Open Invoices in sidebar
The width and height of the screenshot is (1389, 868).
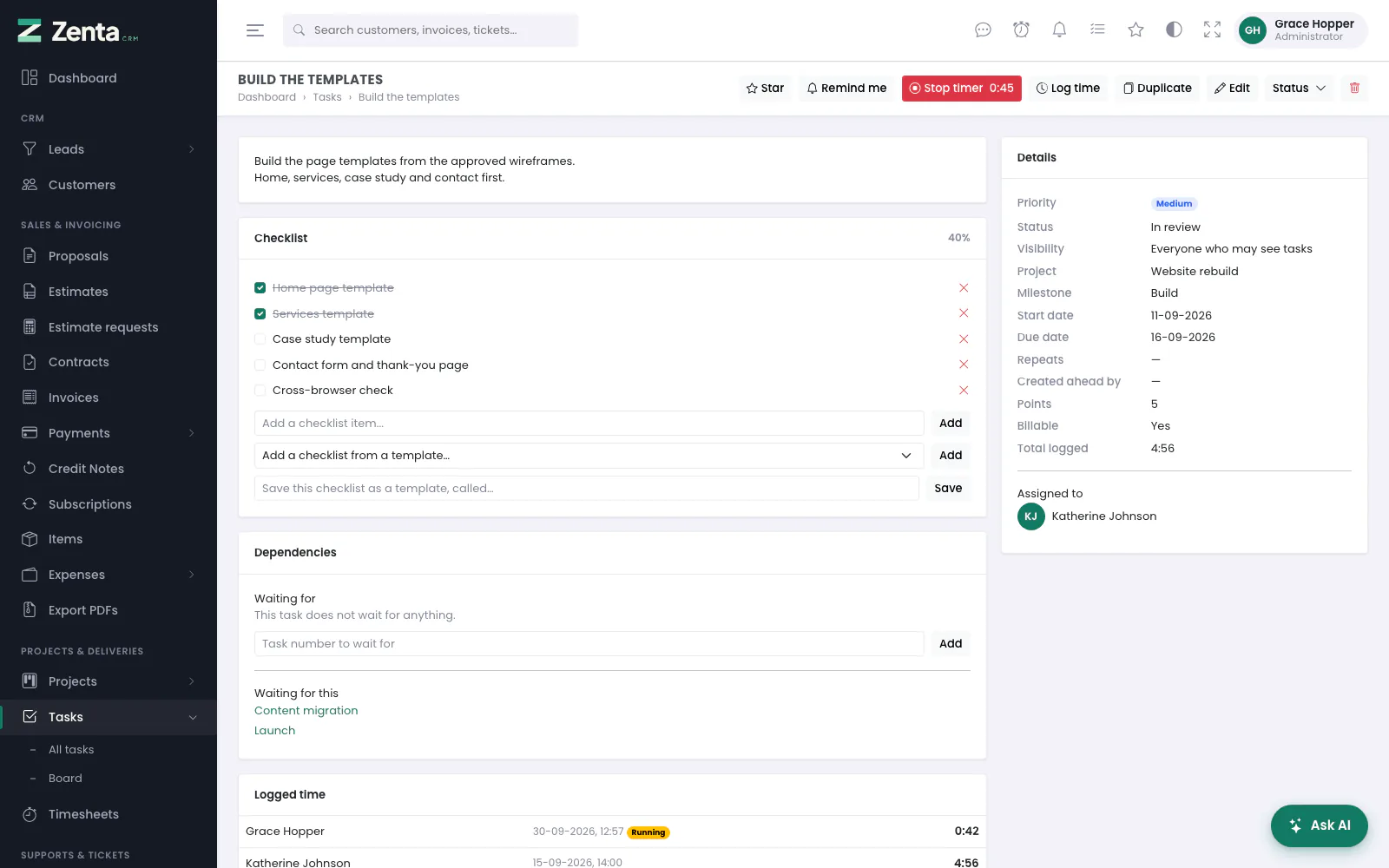(109, 398)
